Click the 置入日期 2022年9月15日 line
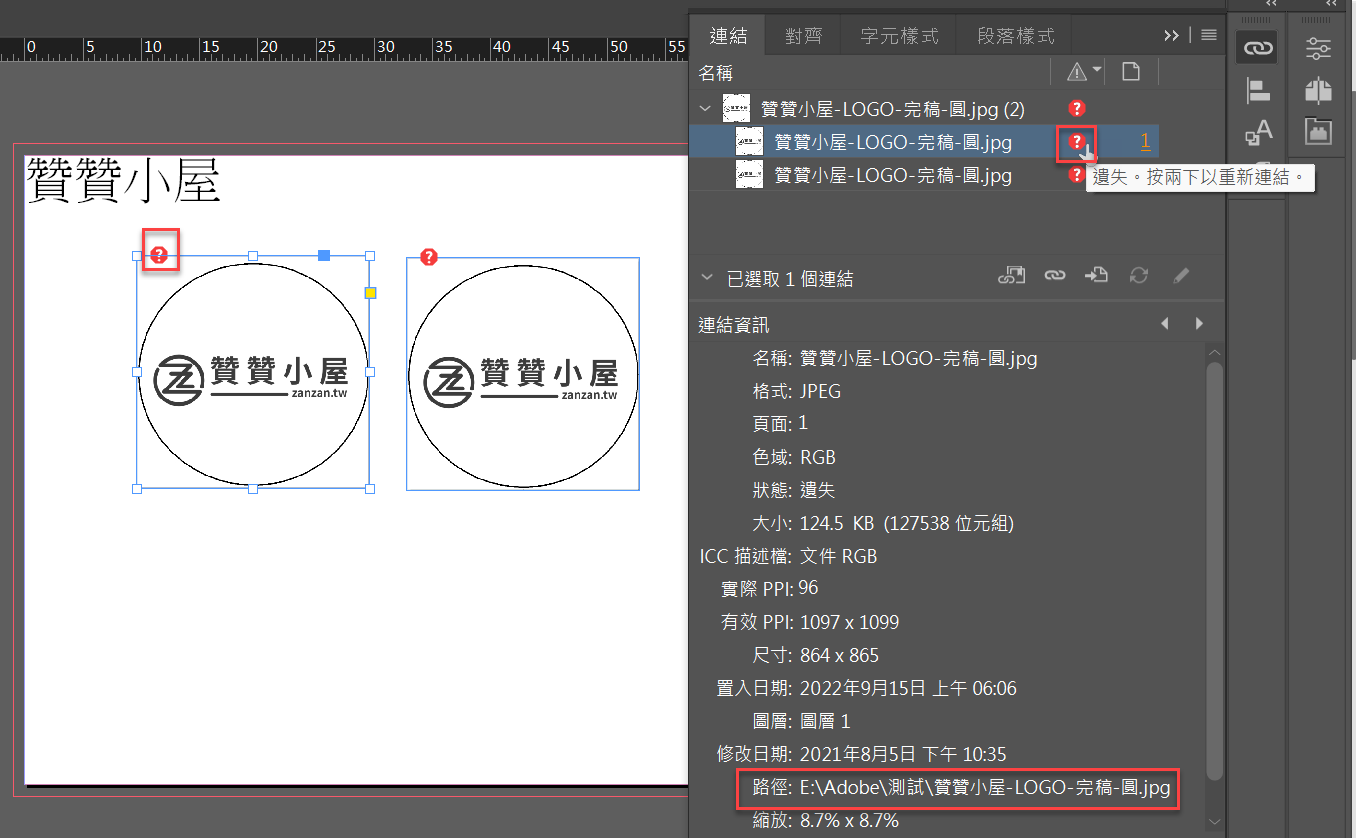1356x838 pixels. [x=867, y=688]
